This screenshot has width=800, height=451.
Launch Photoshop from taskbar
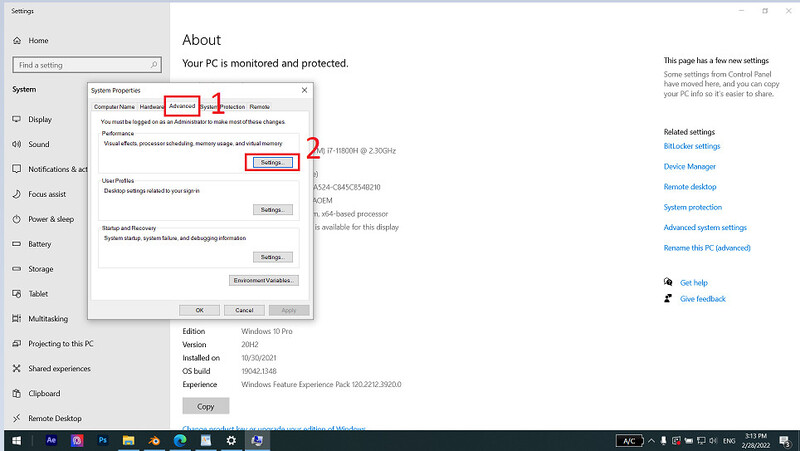(x=103, y=440)
